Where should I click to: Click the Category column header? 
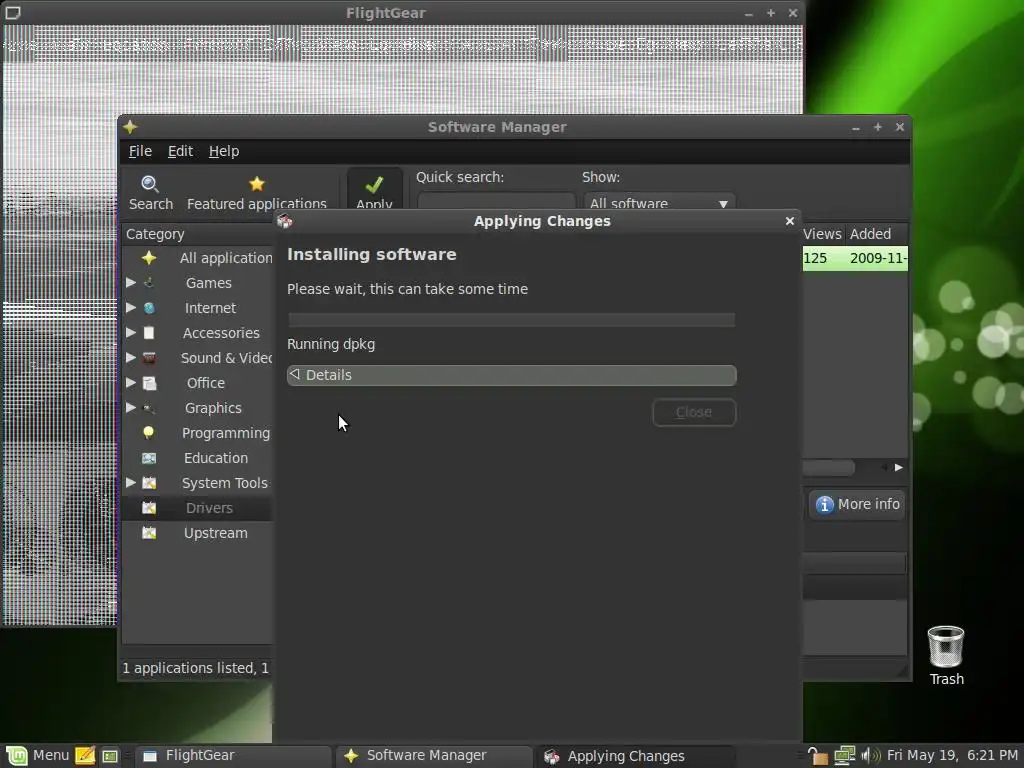(x=197, y=234)
